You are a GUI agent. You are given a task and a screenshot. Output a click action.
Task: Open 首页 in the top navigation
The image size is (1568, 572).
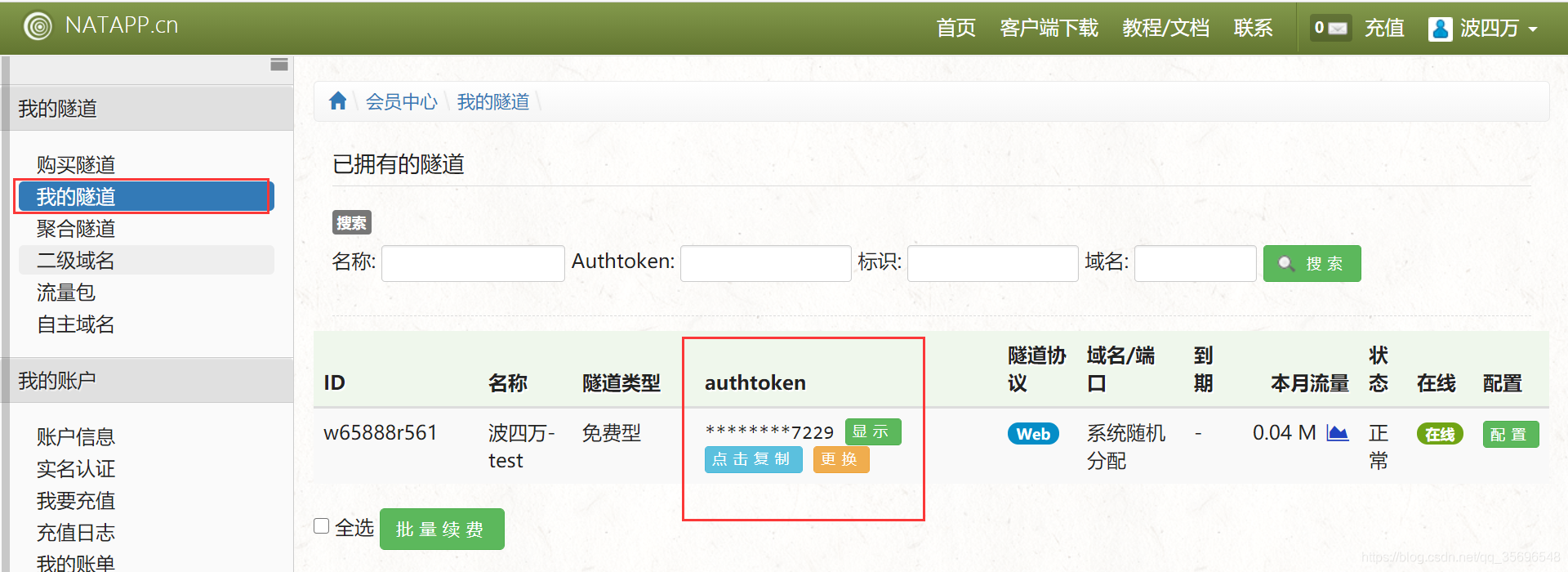tap(956, 28)
